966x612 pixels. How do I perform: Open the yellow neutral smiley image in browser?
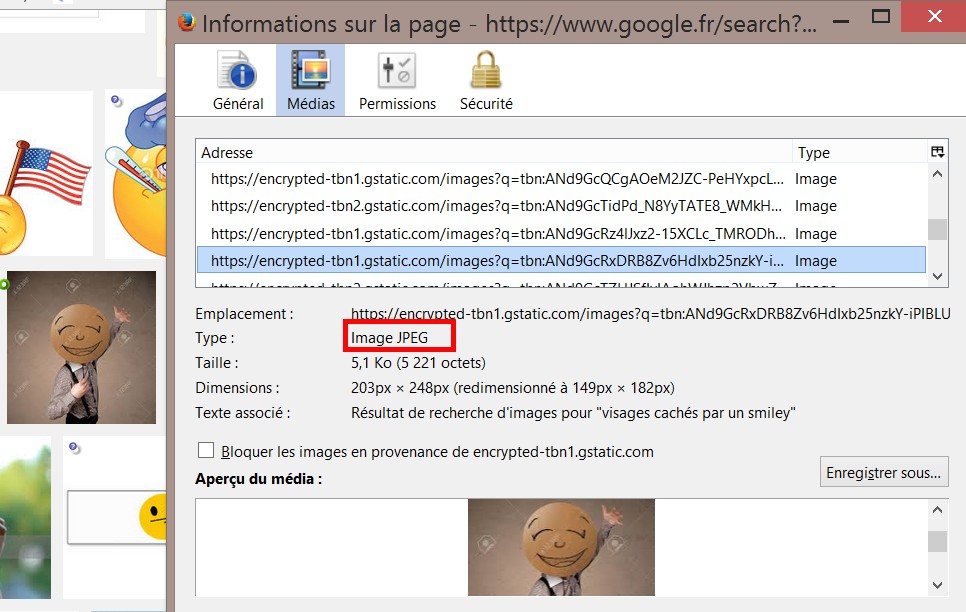[117, 516]
